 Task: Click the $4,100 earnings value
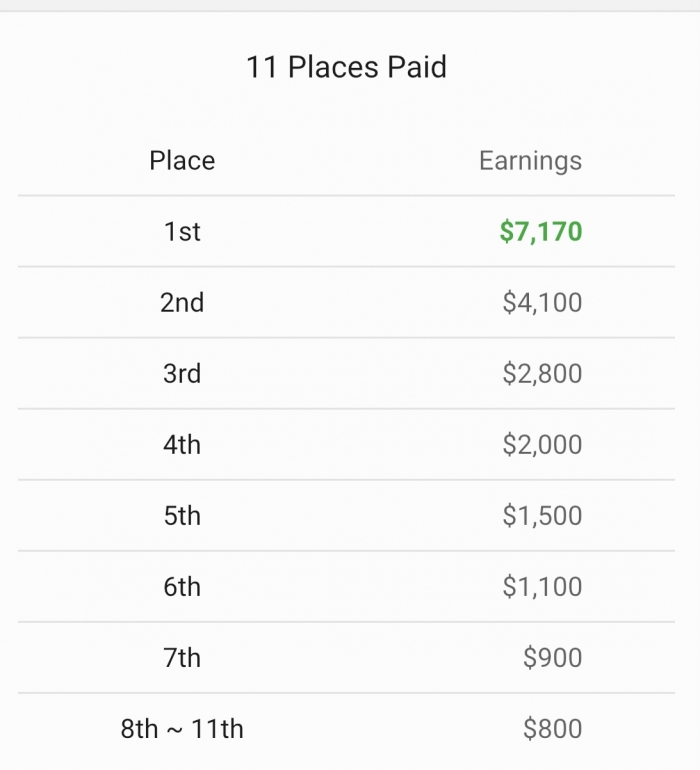(x=542, y=303)
